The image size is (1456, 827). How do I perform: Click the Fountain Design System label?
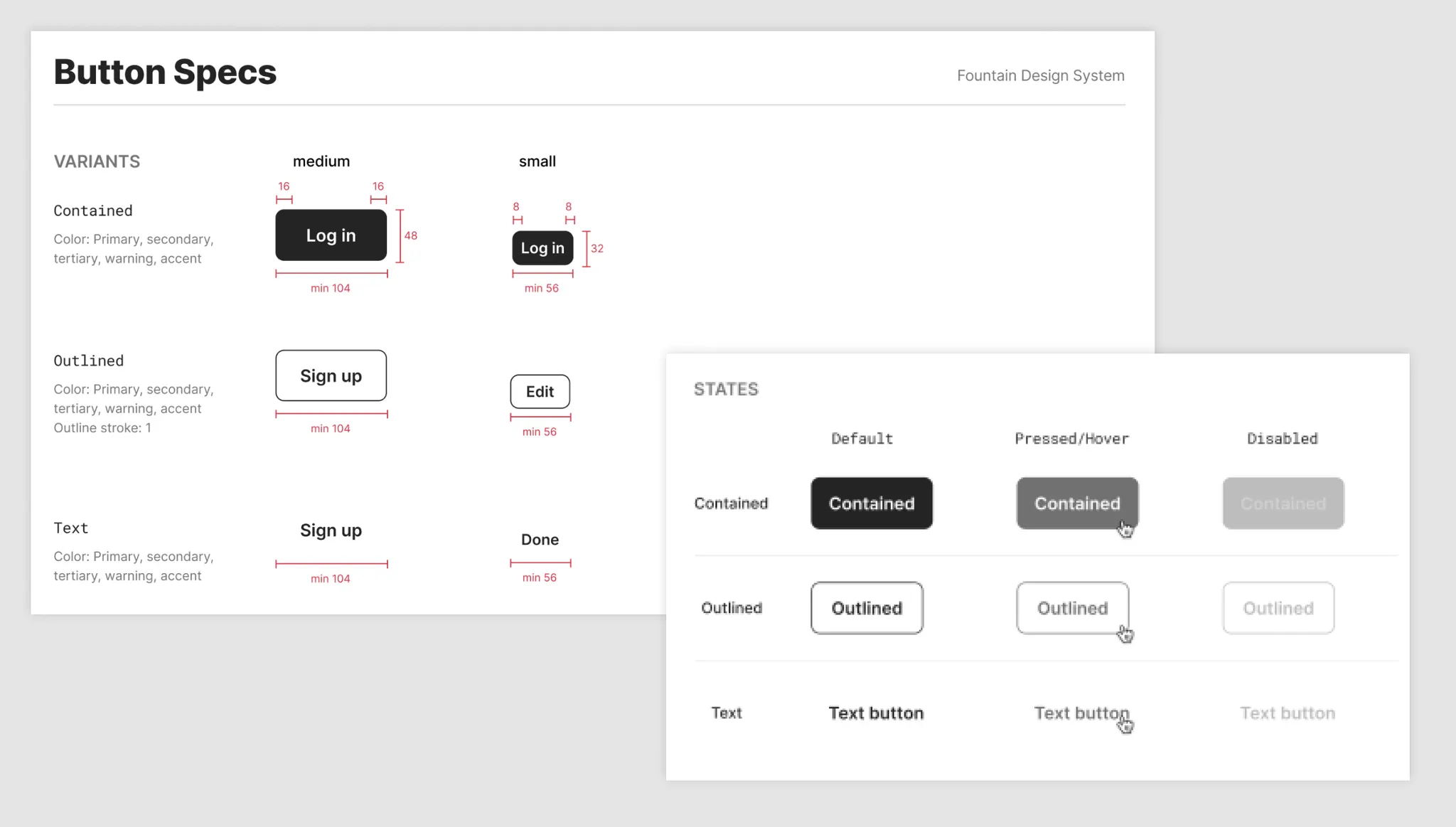click(x=1040, y=75)
